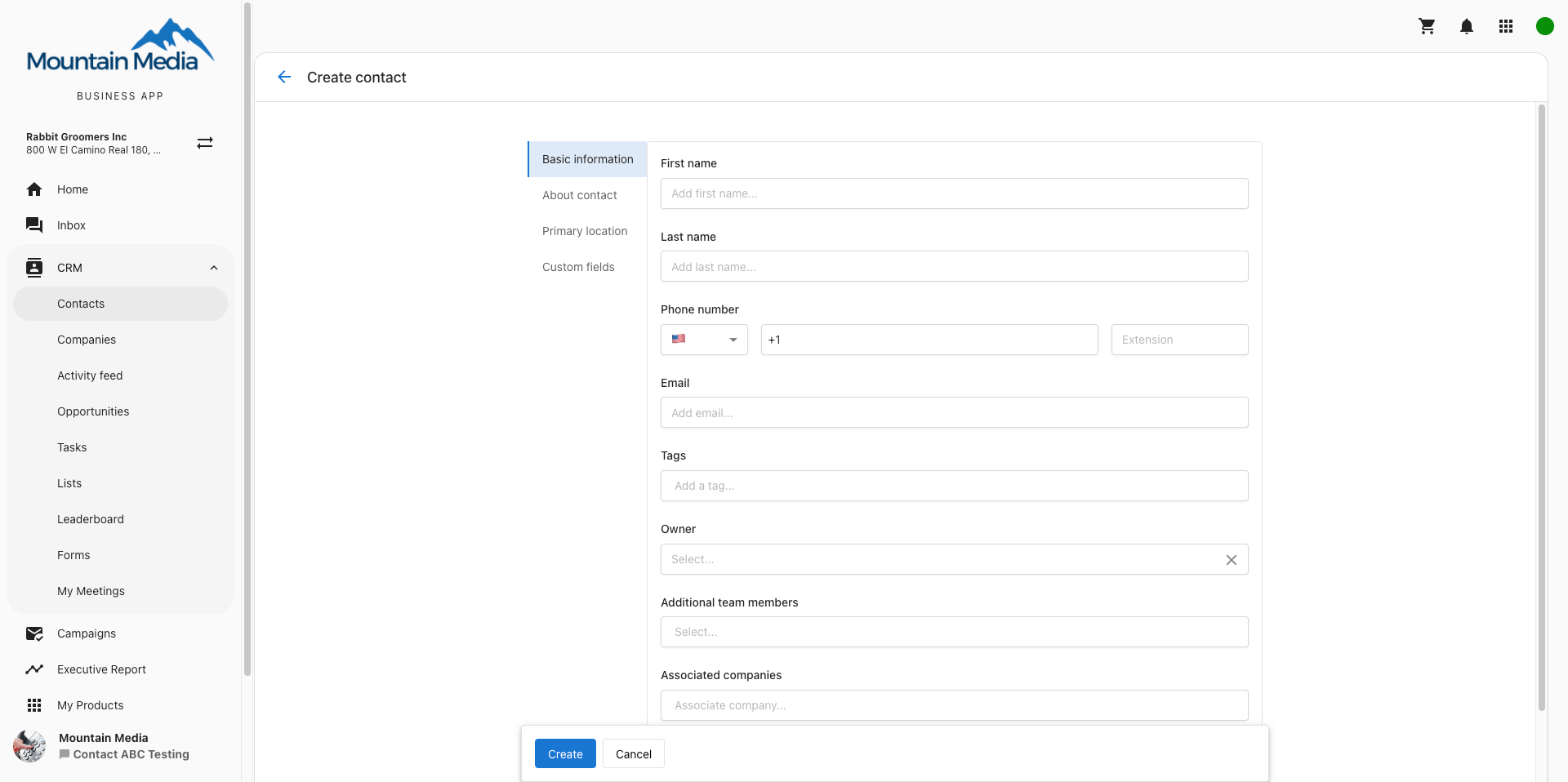Click the Executive Report trend line icon

point(34,669)
